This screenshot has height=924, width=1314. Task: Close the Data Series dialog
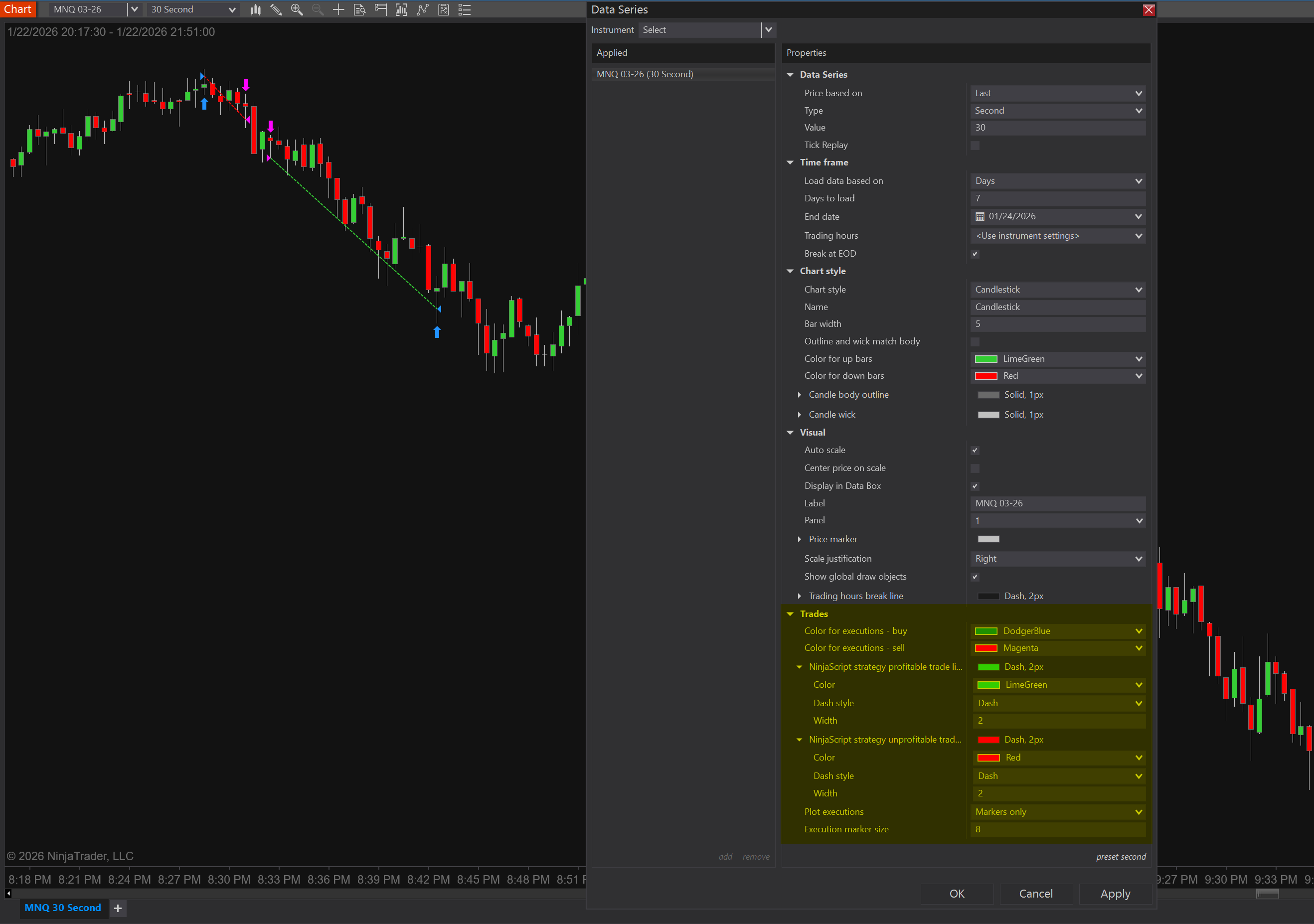1148,10
